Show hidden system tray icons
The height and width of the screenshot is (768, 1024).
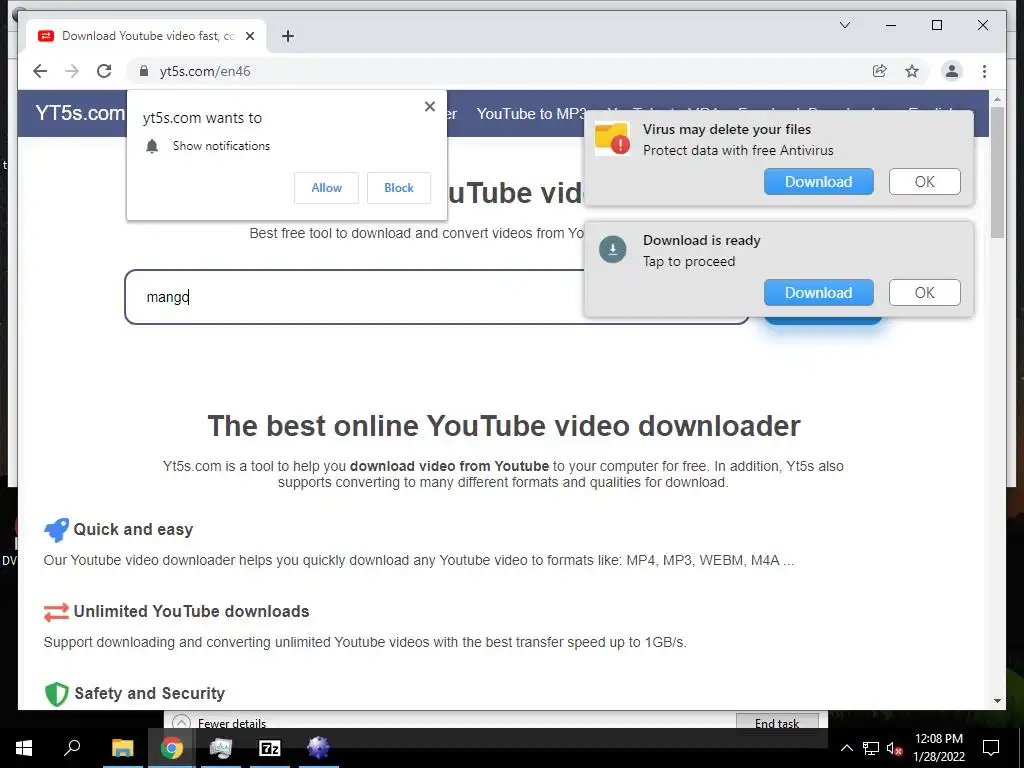pos(846,748)
